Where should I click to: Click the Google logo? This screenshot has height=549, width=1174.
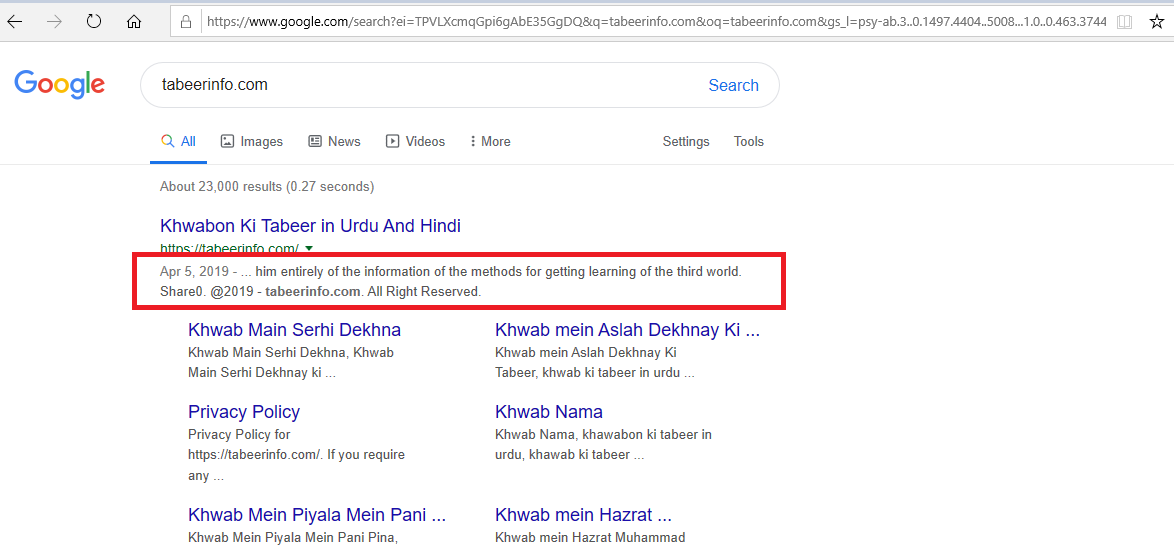click(x=59, y=85)
